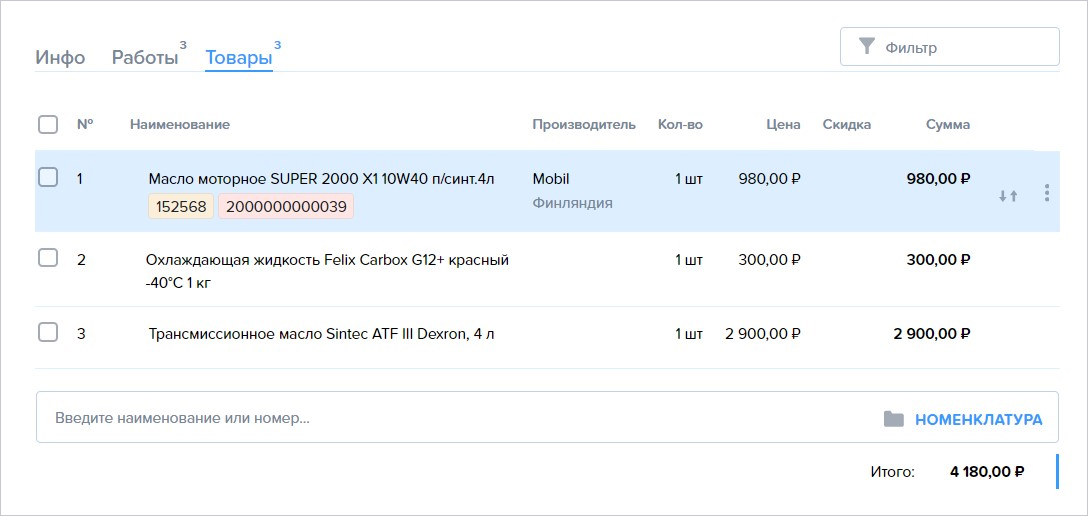1088x516 pixels.
Task: Click the country Финляндия
Action: [572, 204]
